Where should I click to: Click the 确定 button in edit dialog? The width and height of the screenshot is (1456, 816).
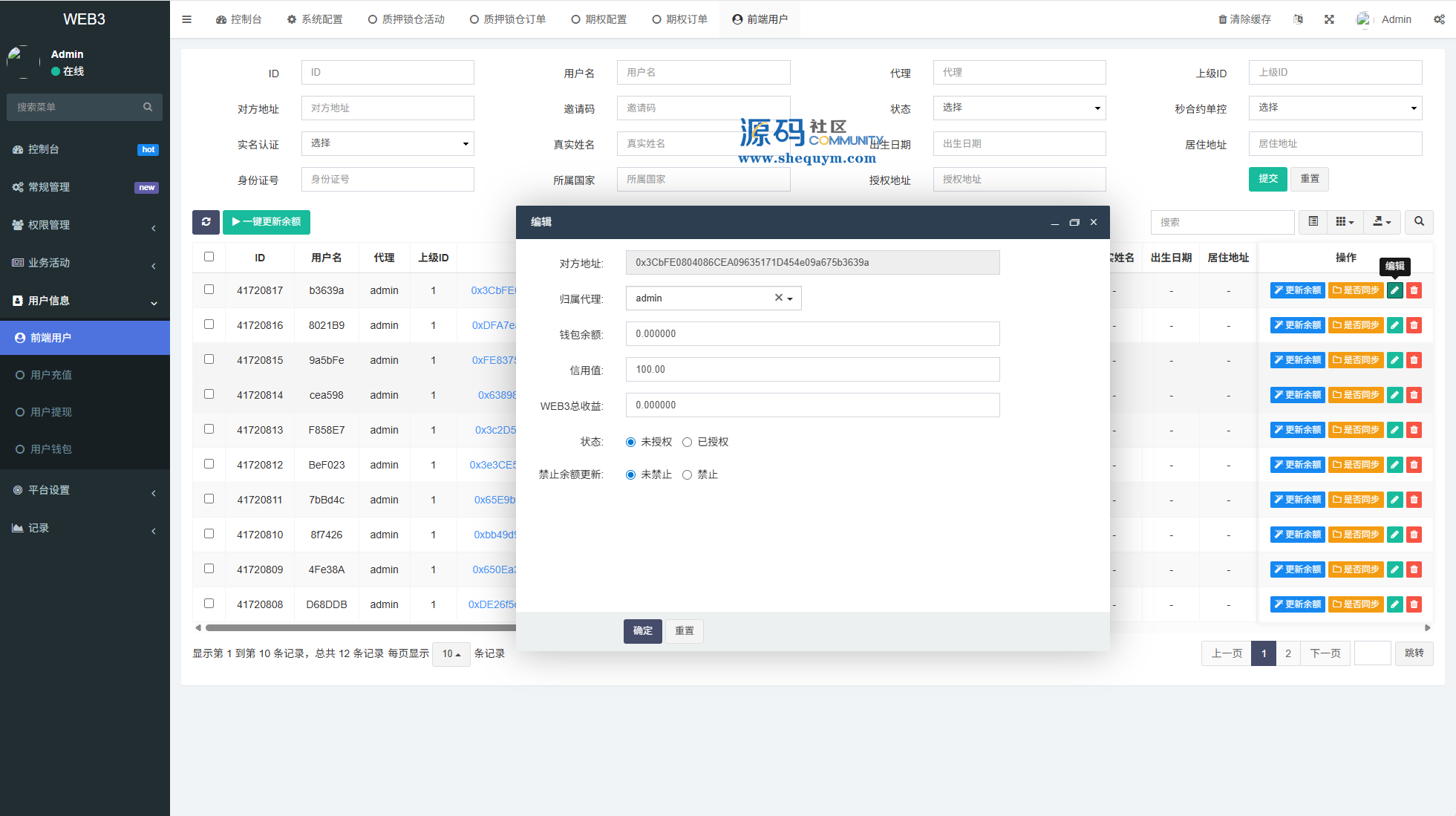tap(642, 631)
